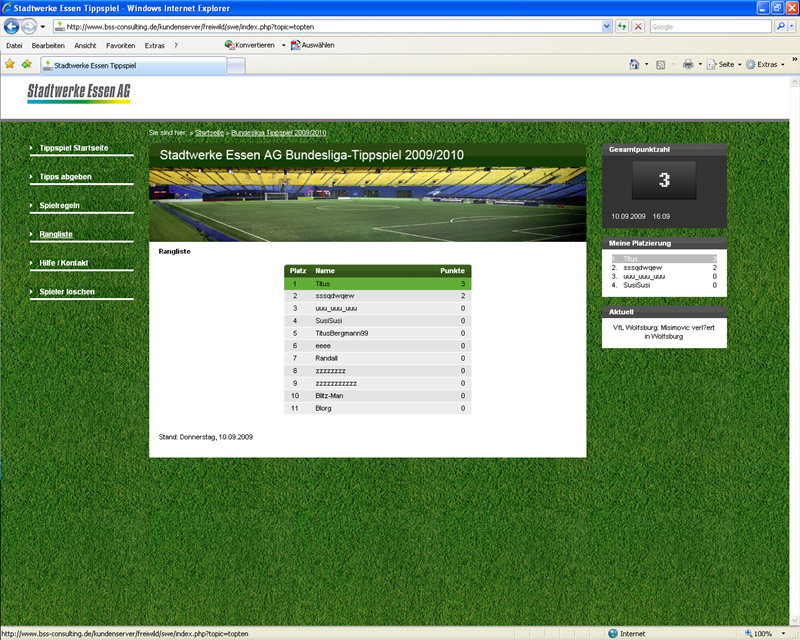Open recent pages dropdown next to Forward
This screenshot has height=640, width=800.
[x=43, y=27]
